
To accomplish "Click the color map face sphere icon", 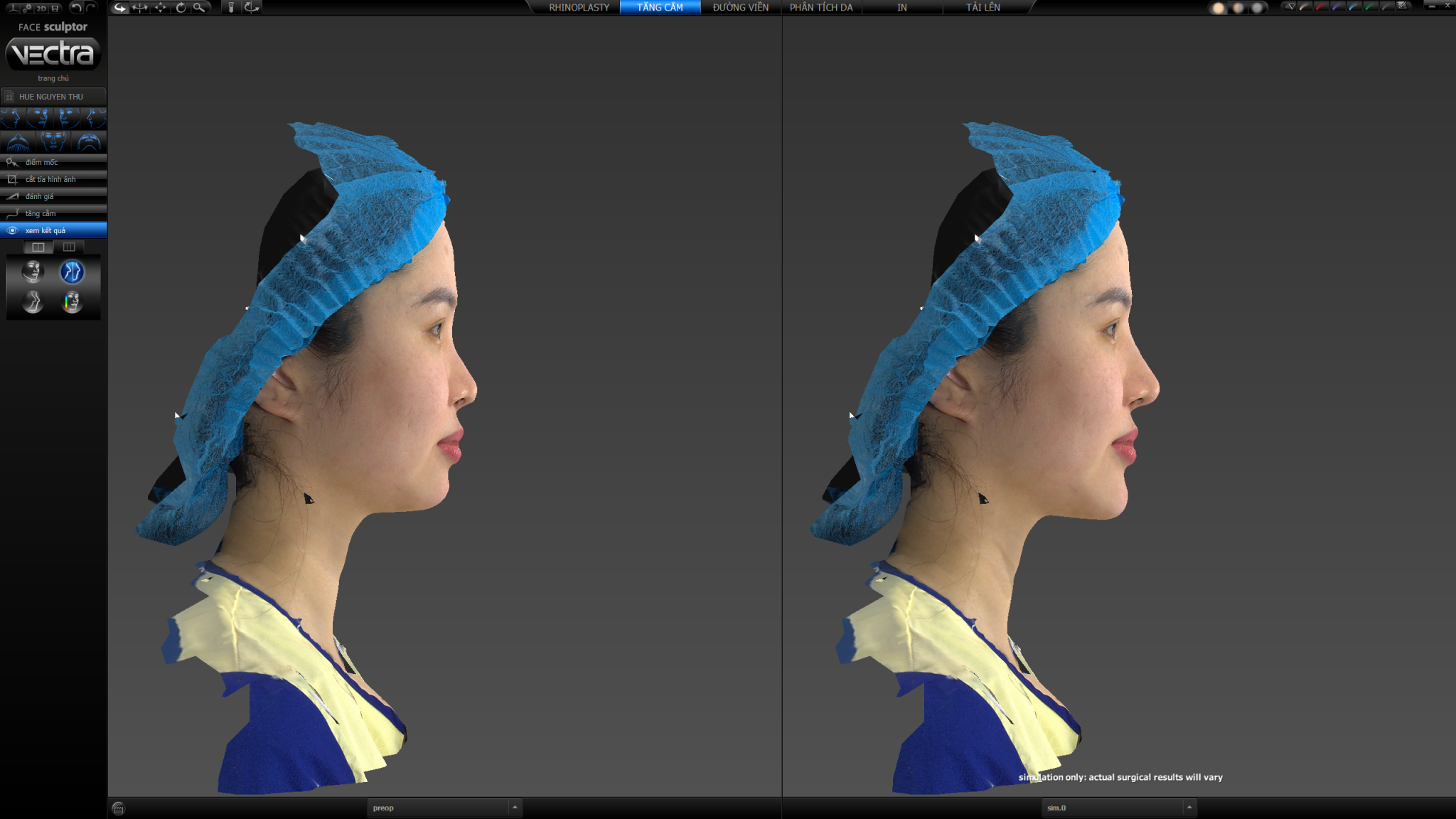I will 72,302.
